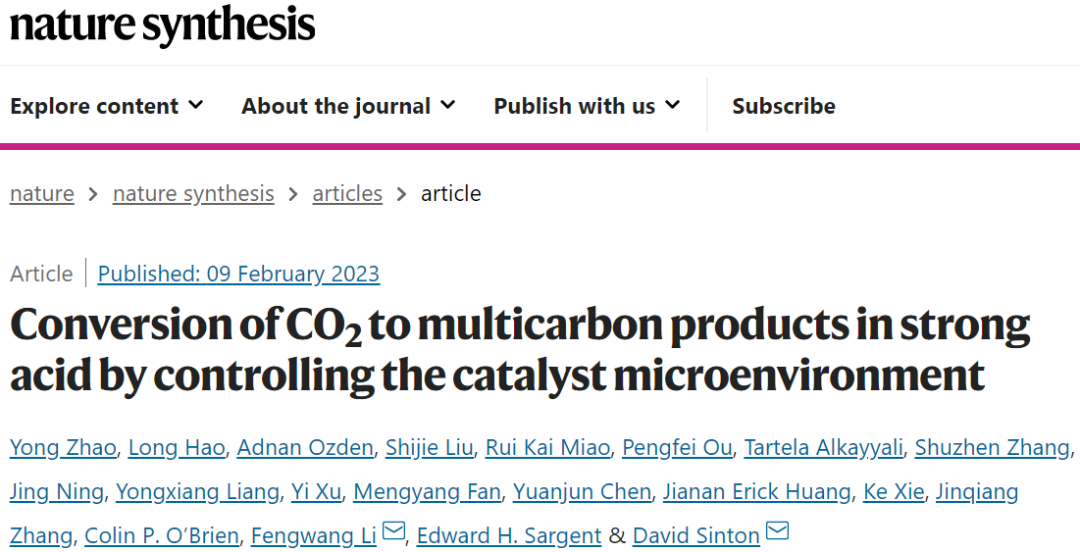
Task: Open author Pengfei Ou's link
Action: point(677,448)
